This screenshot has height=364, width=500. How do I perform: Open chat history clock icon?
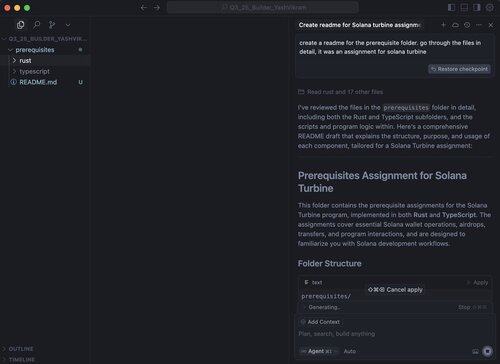[x=467, y=25]
